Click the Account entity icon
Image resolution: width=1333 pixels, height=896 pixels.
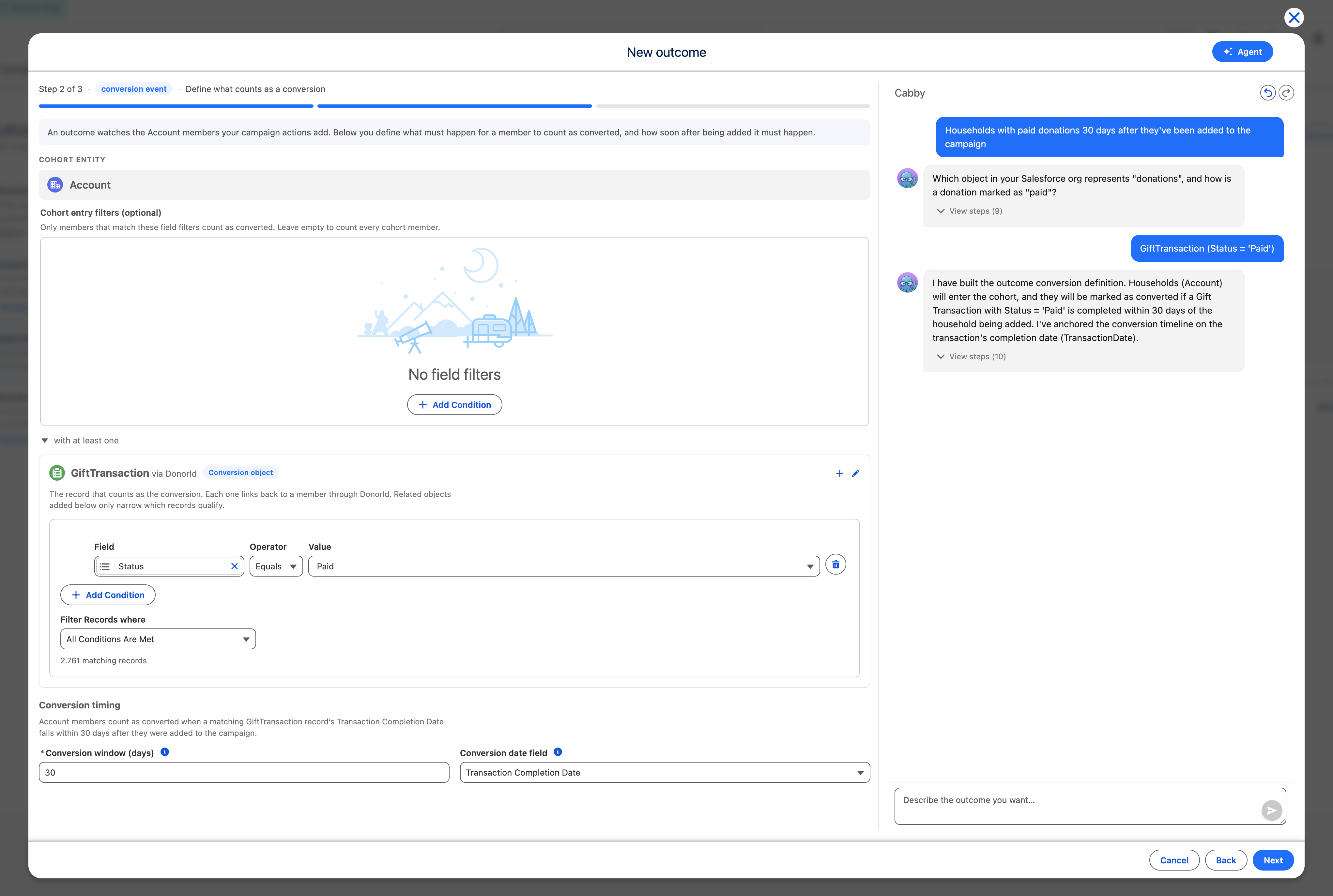[55, 185]
